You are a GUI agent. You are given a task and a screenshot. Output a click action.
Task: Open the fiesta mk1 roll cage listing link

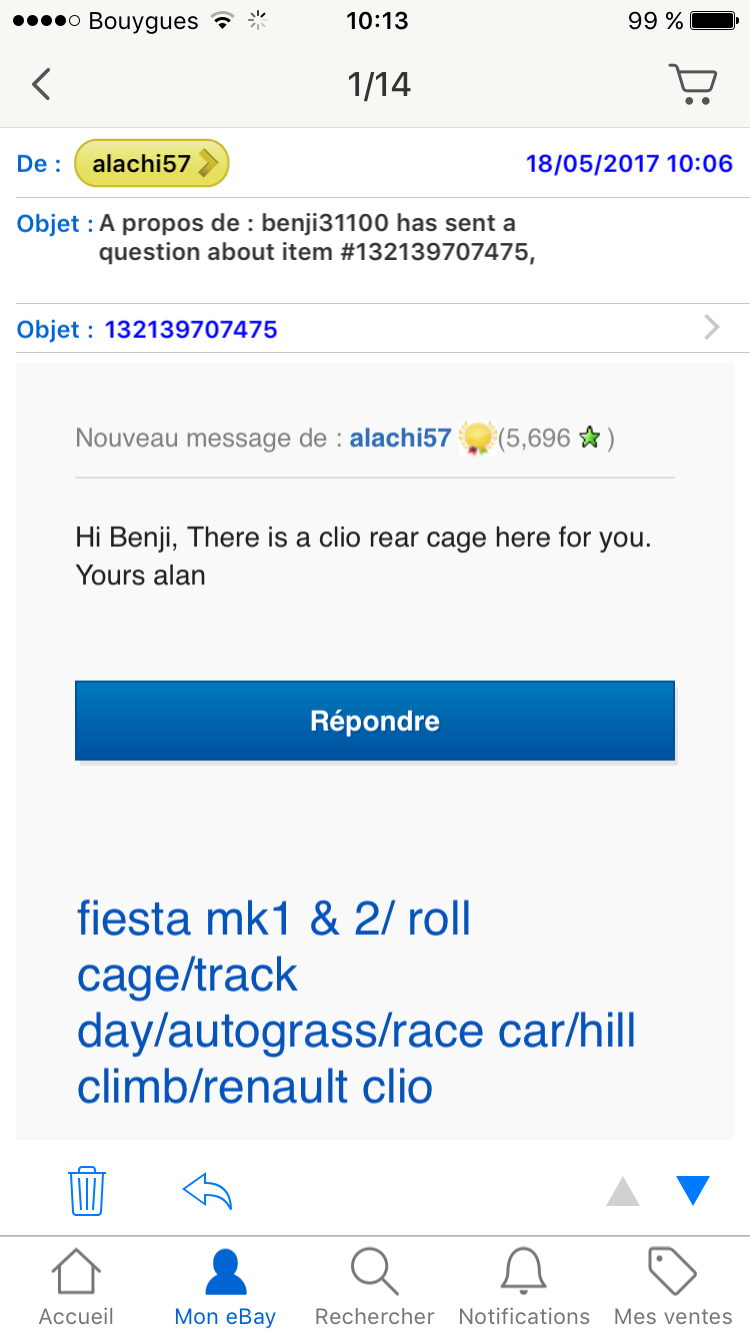click(x=356, y=1001)
